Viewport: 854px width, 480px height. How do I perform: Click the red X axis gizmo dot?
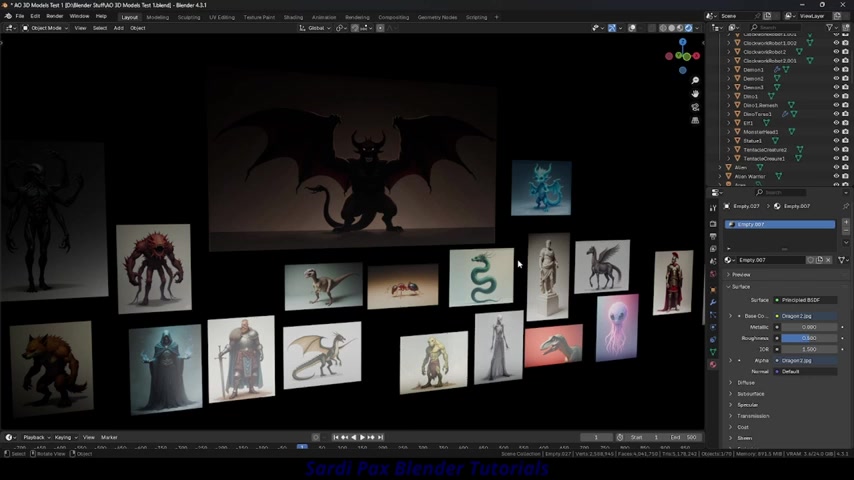[696, 56]
